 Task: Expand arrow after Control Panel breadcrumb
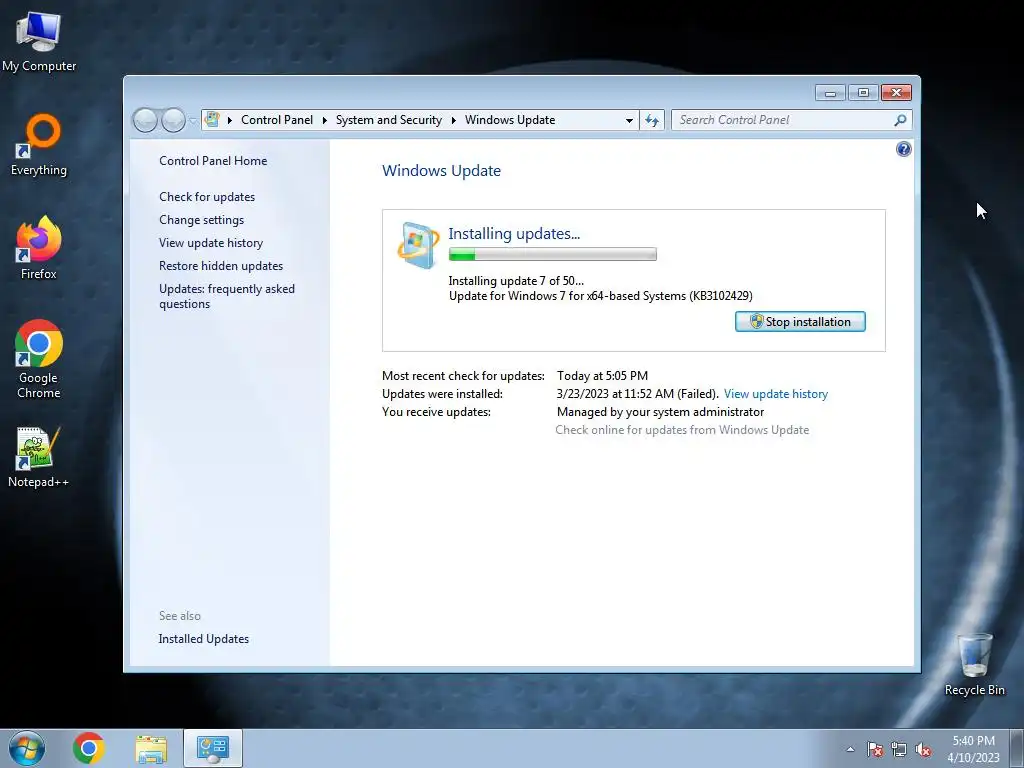click(x=325, y=120)
